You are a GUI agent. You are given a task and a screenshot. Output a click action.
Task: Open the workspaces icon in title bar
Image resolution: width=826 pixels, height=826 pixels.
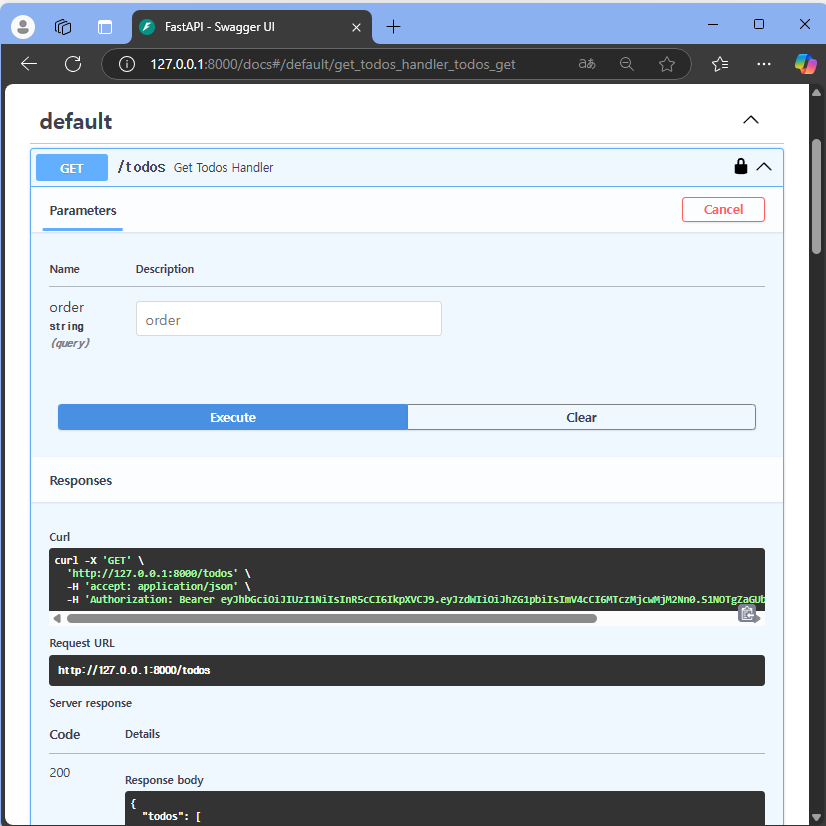tap(63, 26)
